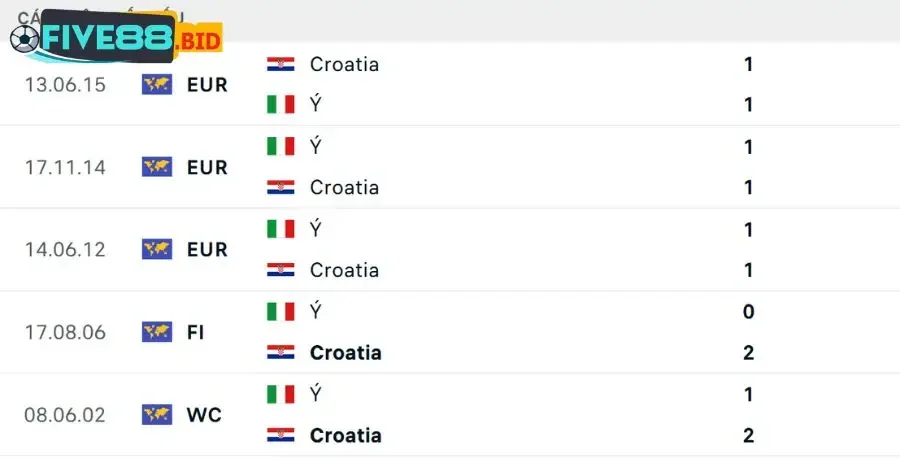The image size is (900, 460).
Task: Click Croatia's score 2 in 17.08.06 match
Action: pos(749,352)
